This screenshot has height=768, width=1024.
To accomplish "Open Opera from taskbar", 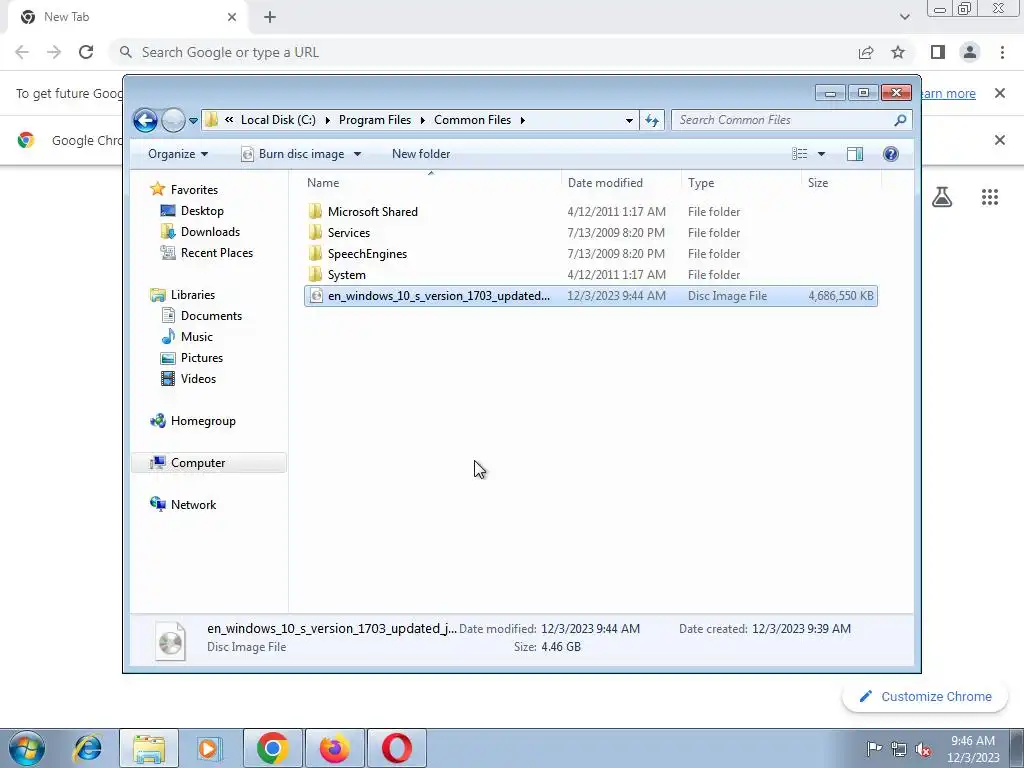I will coord(396,748).
